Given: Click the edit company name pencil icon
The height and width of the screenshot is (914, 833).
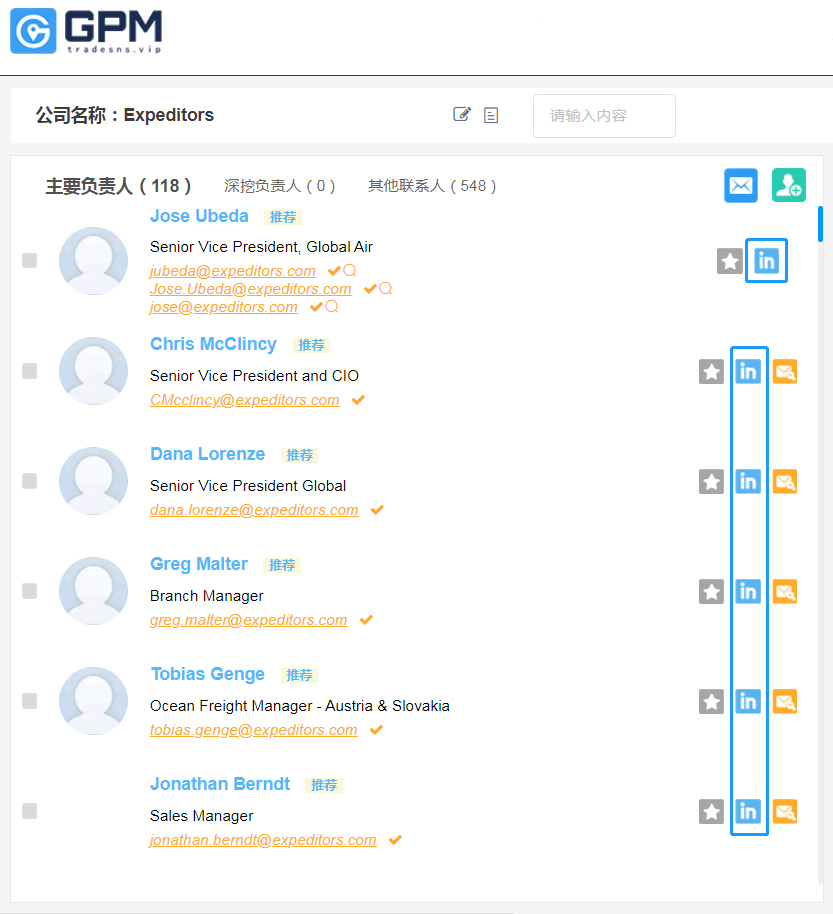Looking at the screenshot, I should coord(462,114).
